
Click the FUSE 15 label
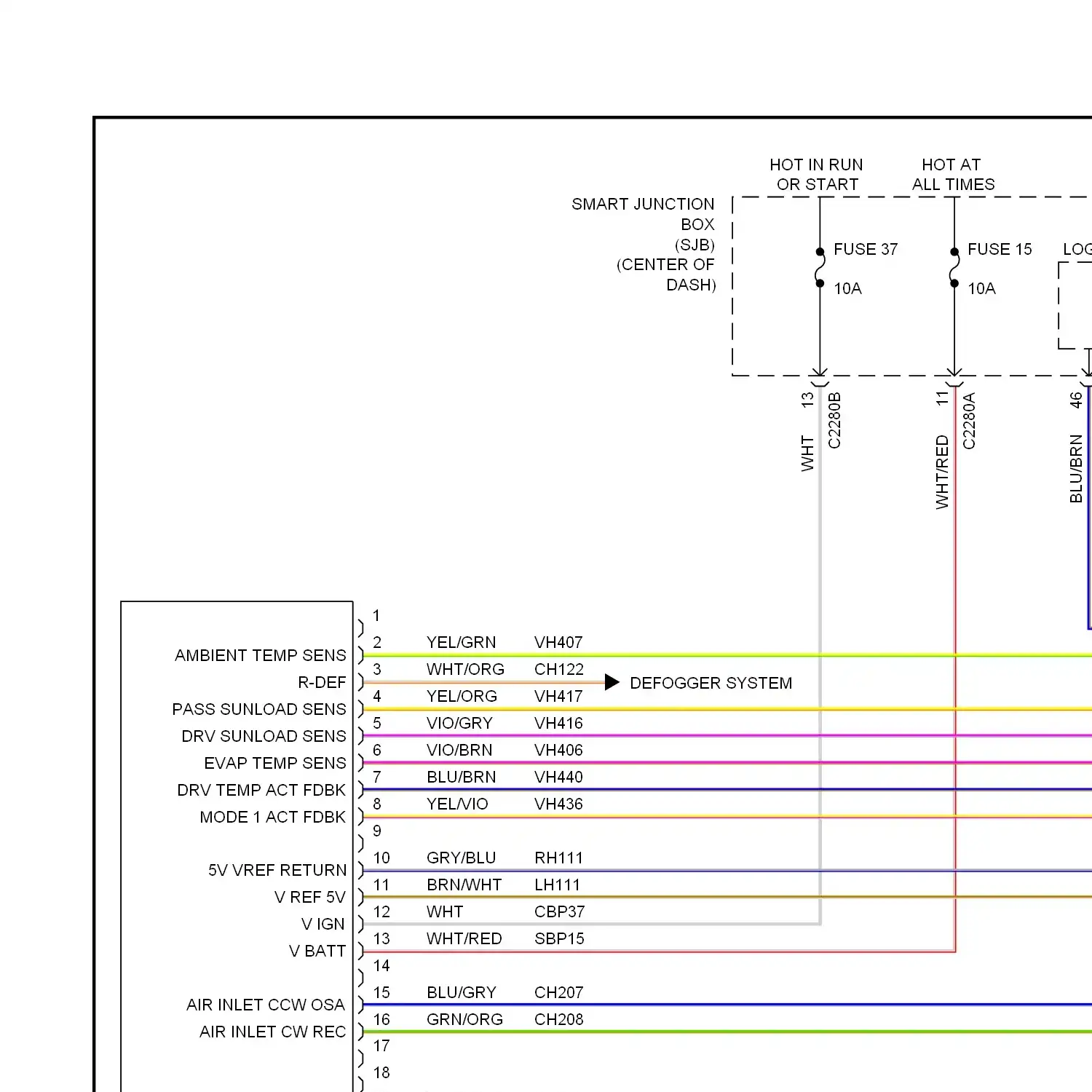(1000, 250)
